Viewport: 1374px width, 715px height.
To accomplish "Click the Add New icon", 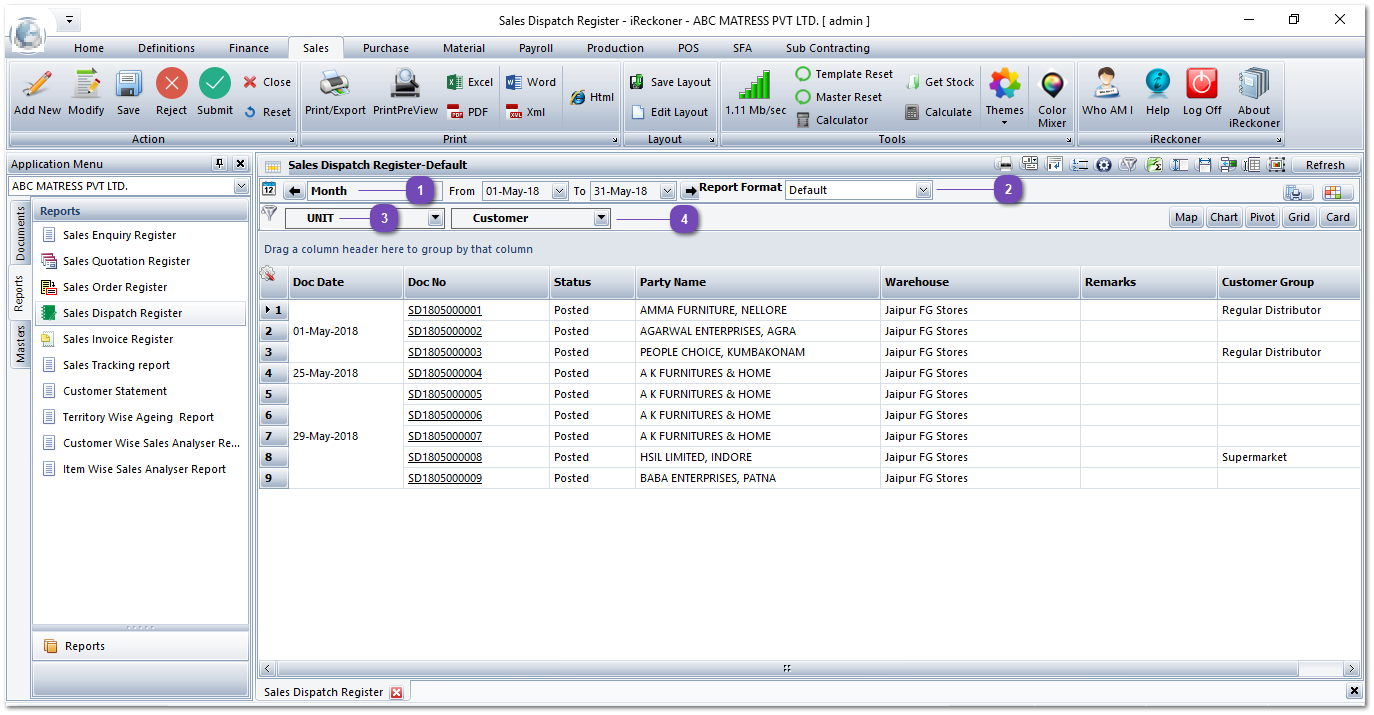I will [x=36, y=95].
